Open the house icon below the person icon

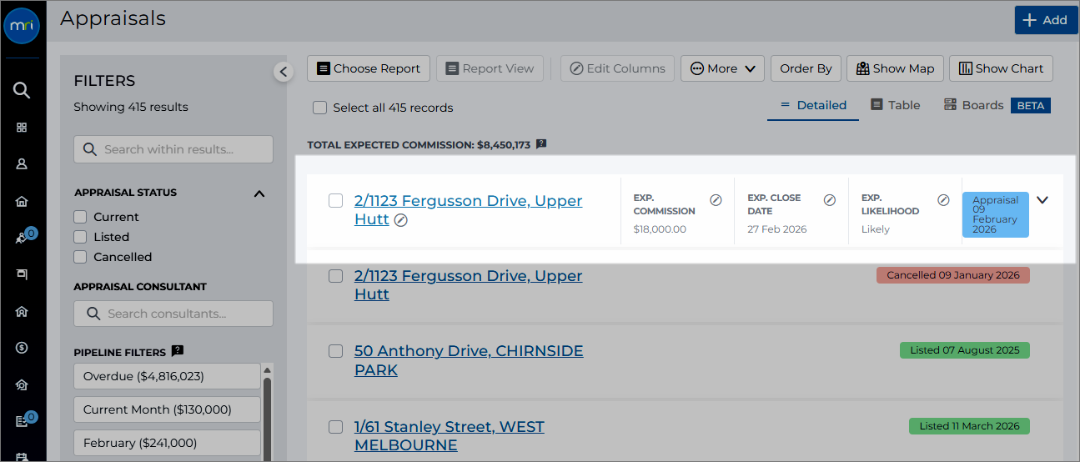pos(22,201)
